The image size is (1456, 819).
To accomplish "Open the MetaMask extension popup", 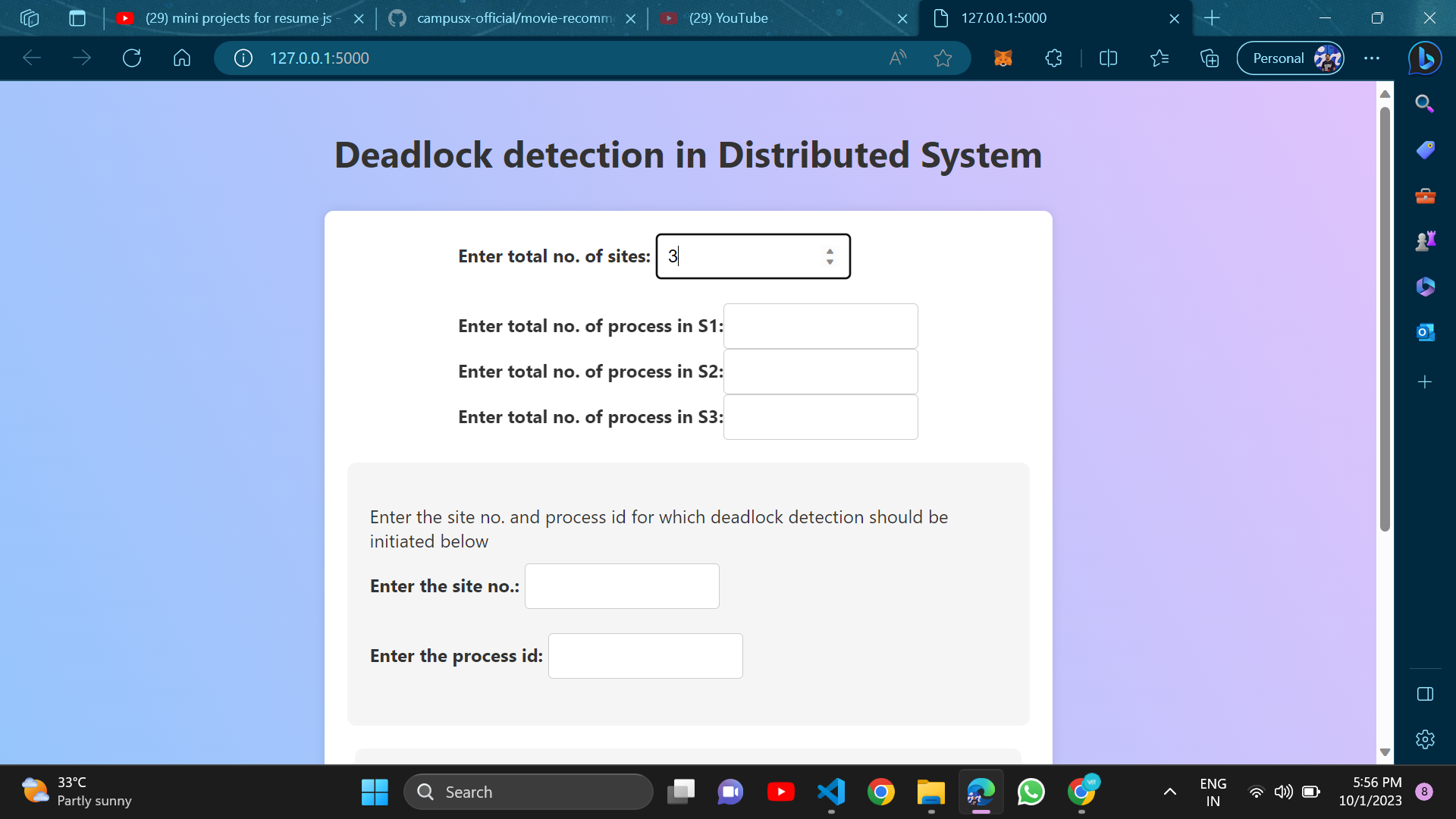I will [x=1003, y=58].
